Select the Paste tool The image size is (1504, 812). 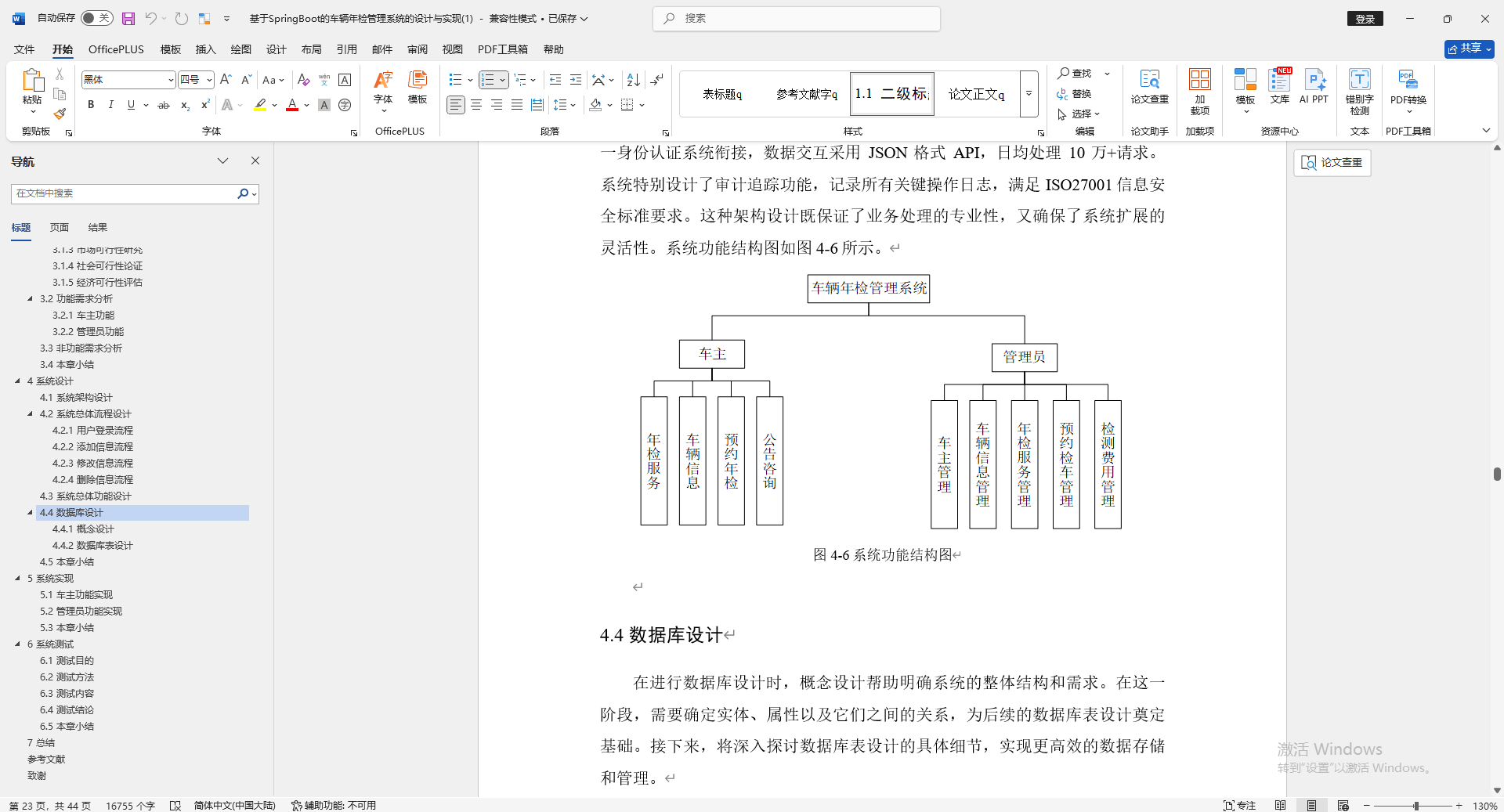tap(32, 86)
